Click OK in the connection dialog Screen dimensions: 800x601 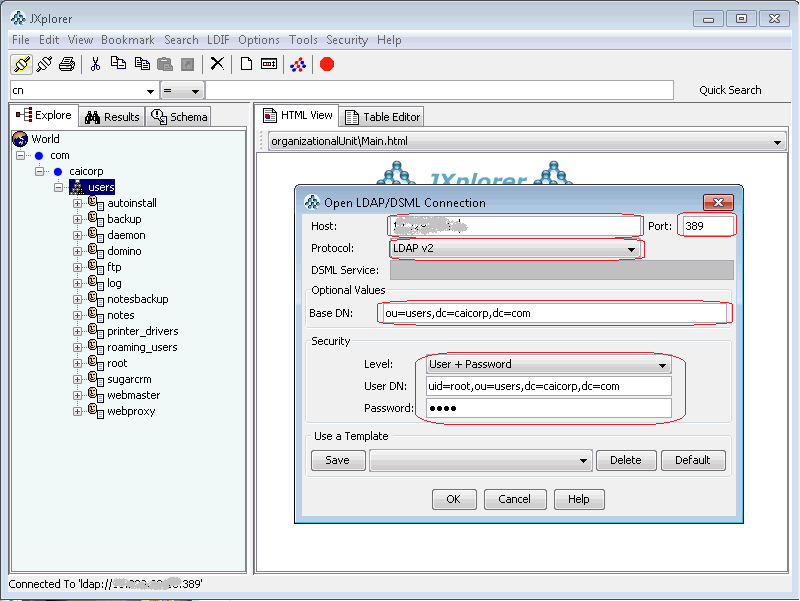(x=454, y=499)
